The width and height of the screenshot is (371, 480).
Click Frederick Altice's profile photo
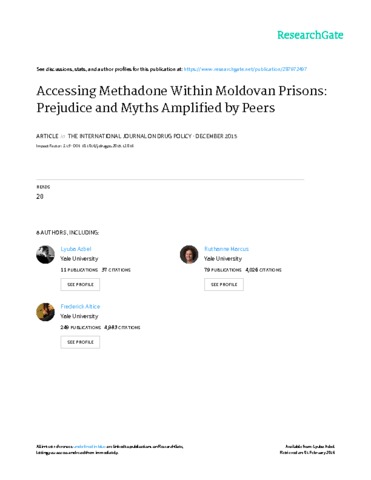[45, 312]
